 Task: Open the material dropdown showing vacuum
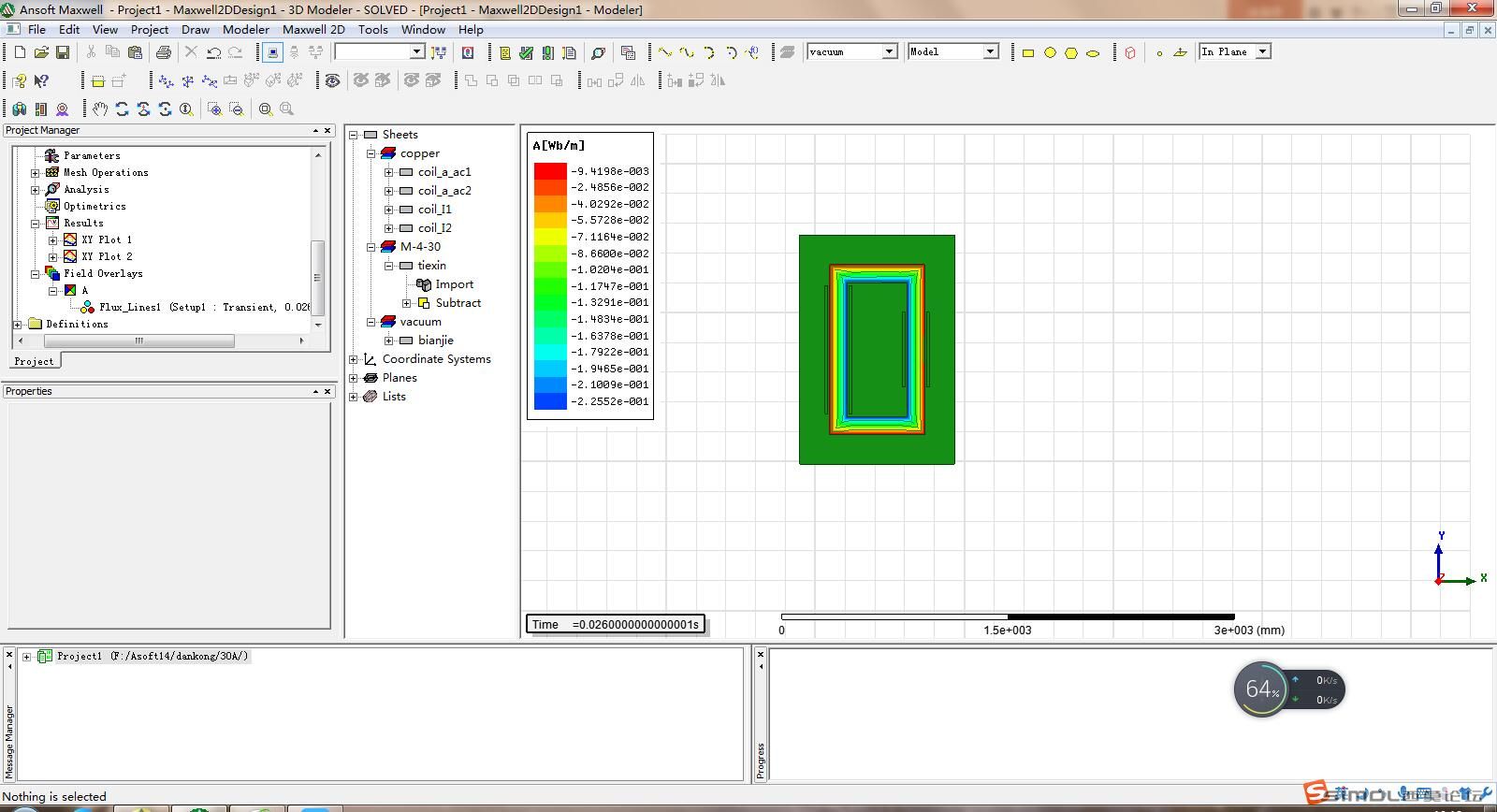(890, 51)
